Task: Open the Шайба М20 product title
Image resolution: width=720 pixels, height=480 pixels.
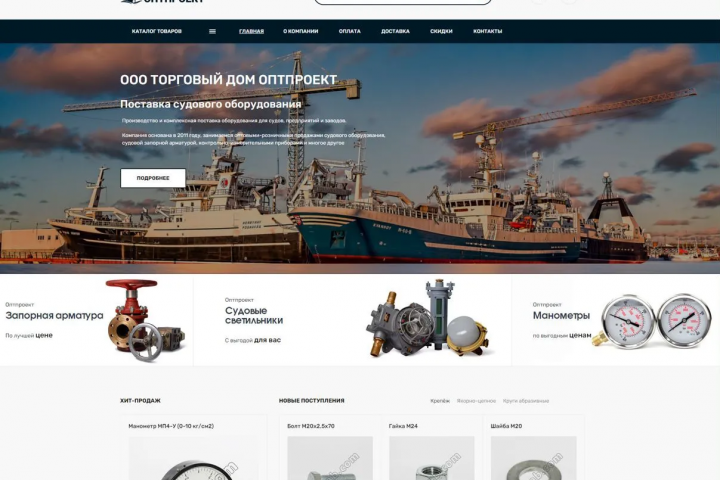Action: tap(506, 426)
